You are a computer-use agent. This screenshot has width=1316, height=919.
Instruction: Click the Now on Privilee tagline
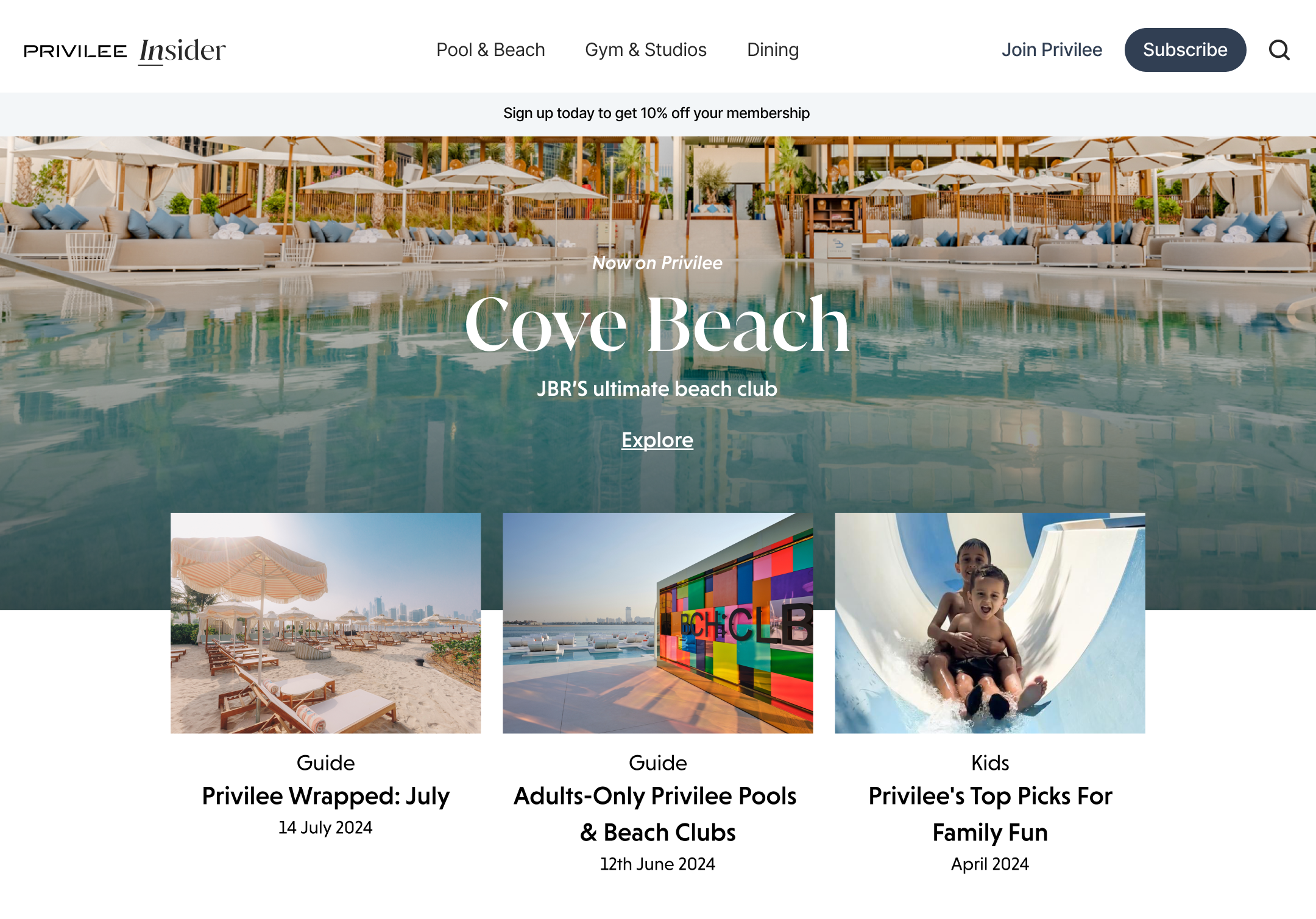pyautogui.click(x=657, y=263)
